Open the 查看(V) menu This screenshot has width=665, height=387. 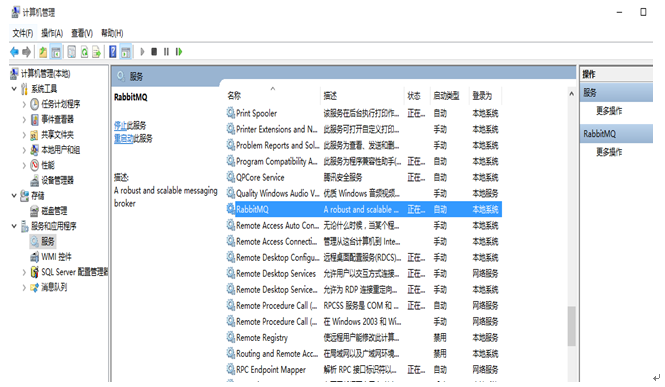pyautogui.click(x=82, y=33)
